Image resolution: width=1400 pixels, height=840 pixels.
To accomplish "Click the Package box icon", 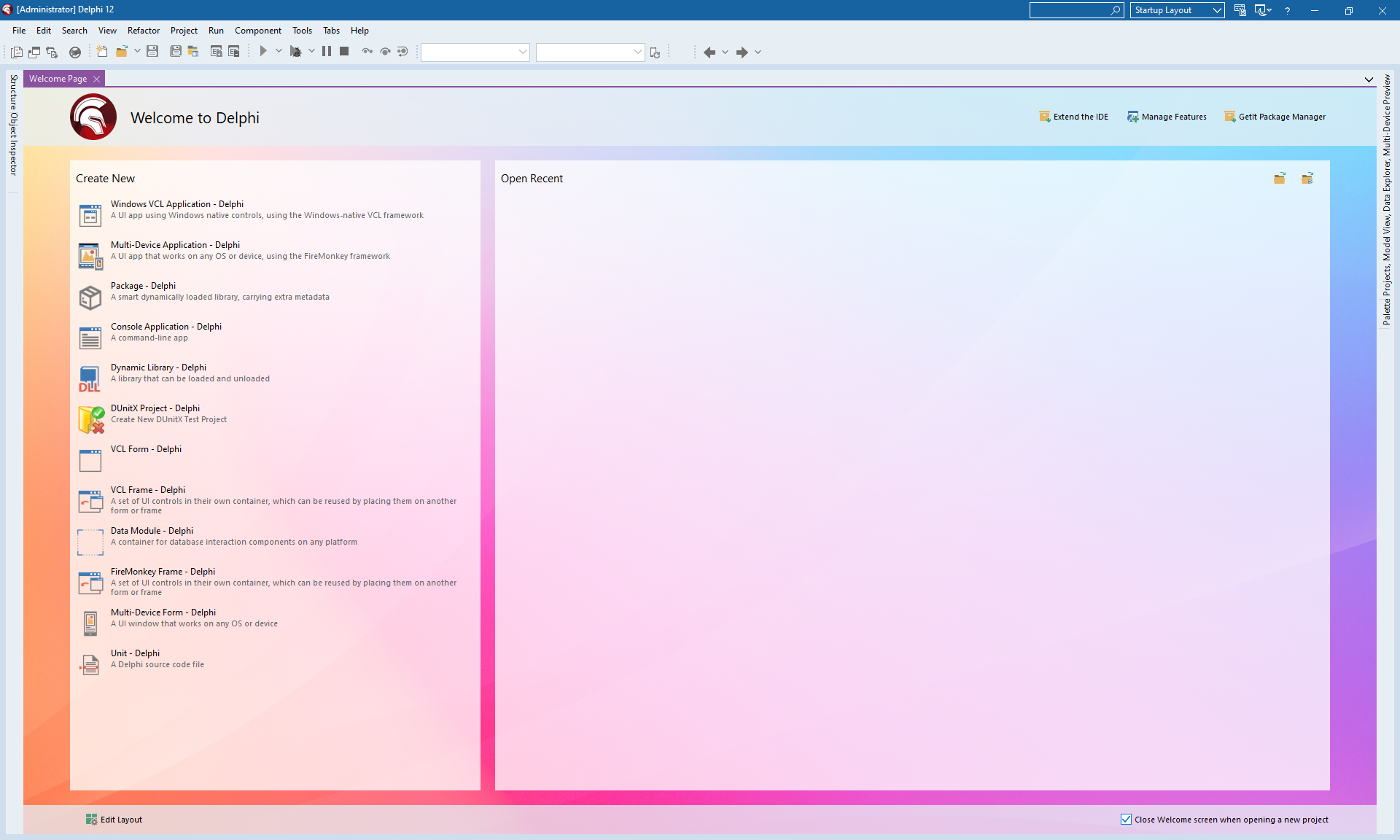I will click(x=90, y=297).
